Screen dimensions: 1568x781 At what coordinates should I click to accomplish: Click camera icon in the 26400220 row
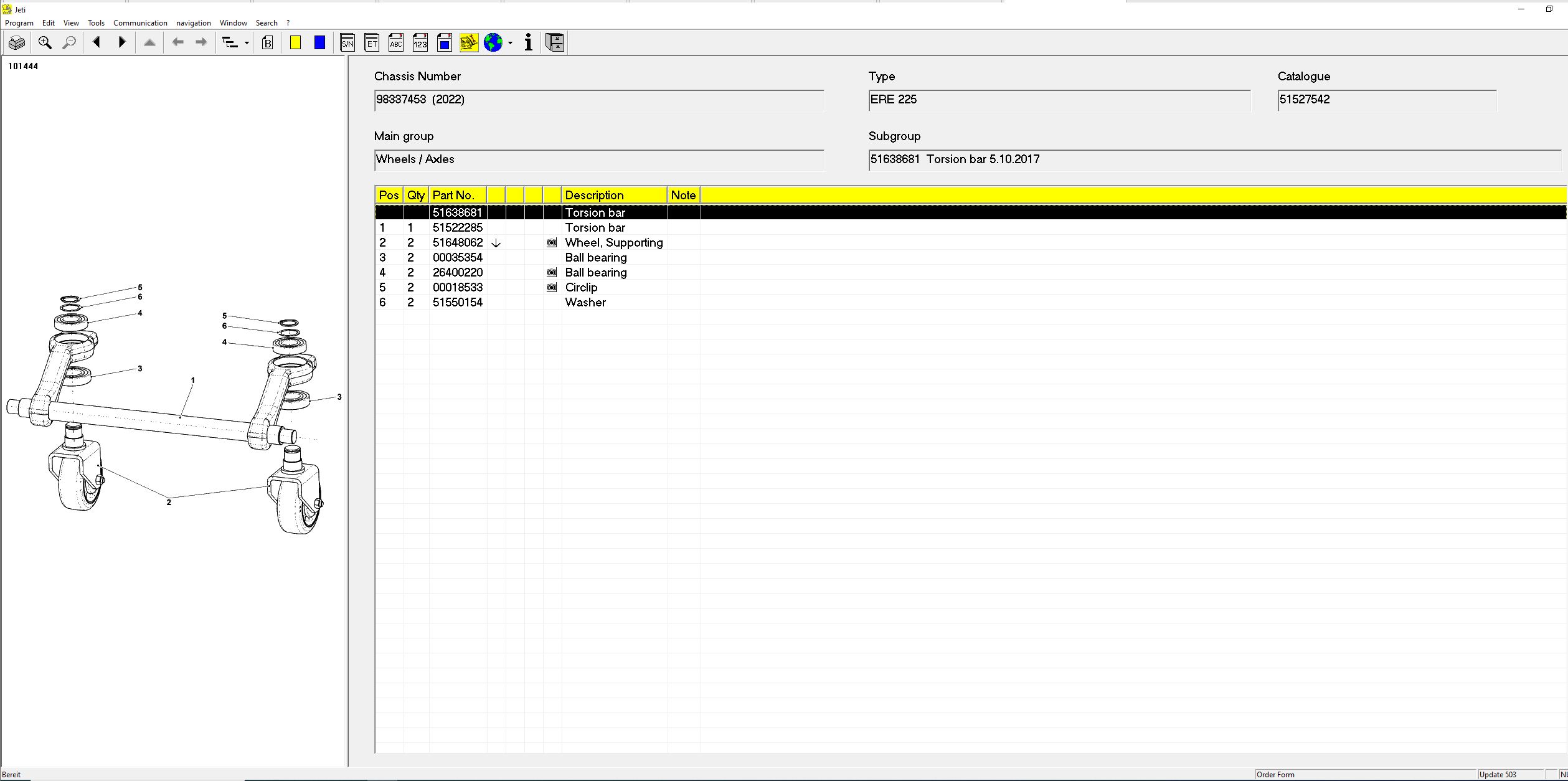(x=552, y=273)
